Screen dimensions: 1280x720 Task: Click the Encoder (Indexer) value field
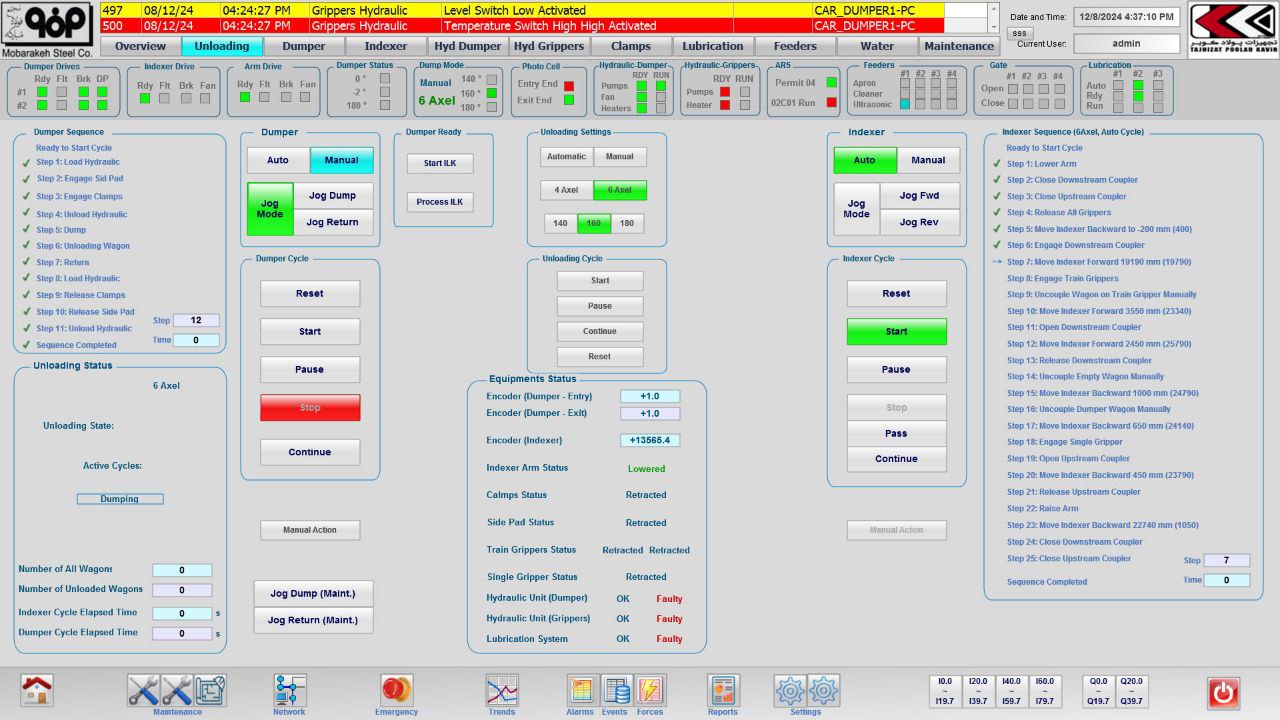pos(650,440)
